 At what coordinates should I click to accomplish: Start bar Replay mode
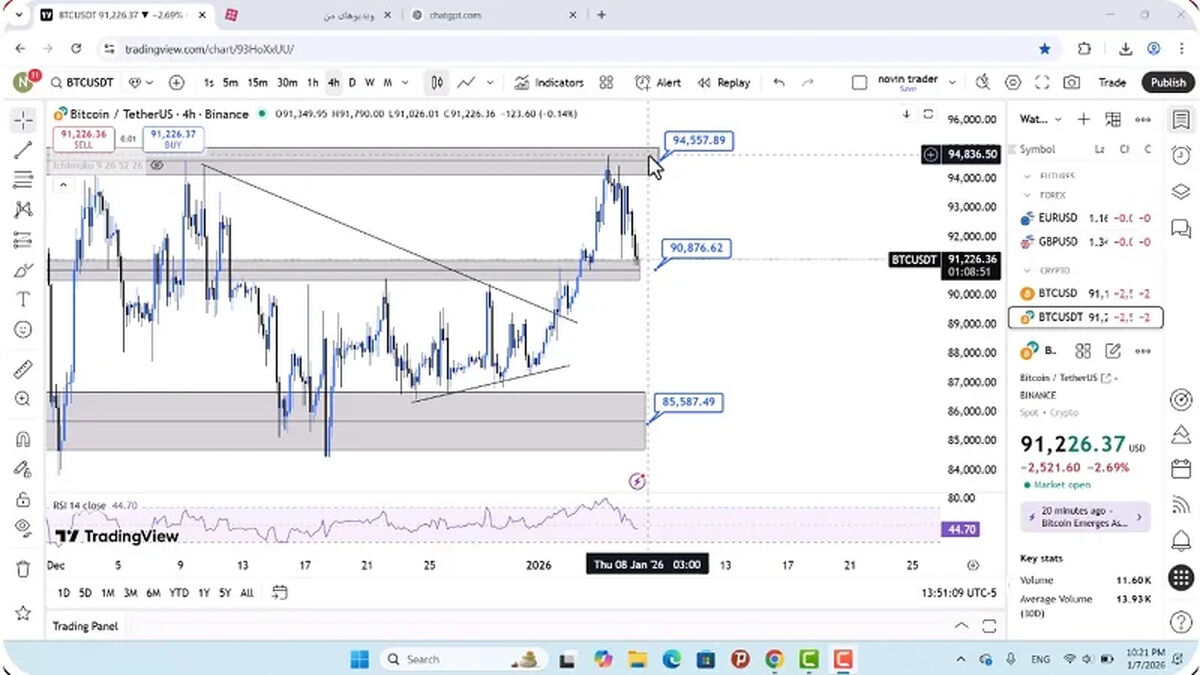(724, 83)
